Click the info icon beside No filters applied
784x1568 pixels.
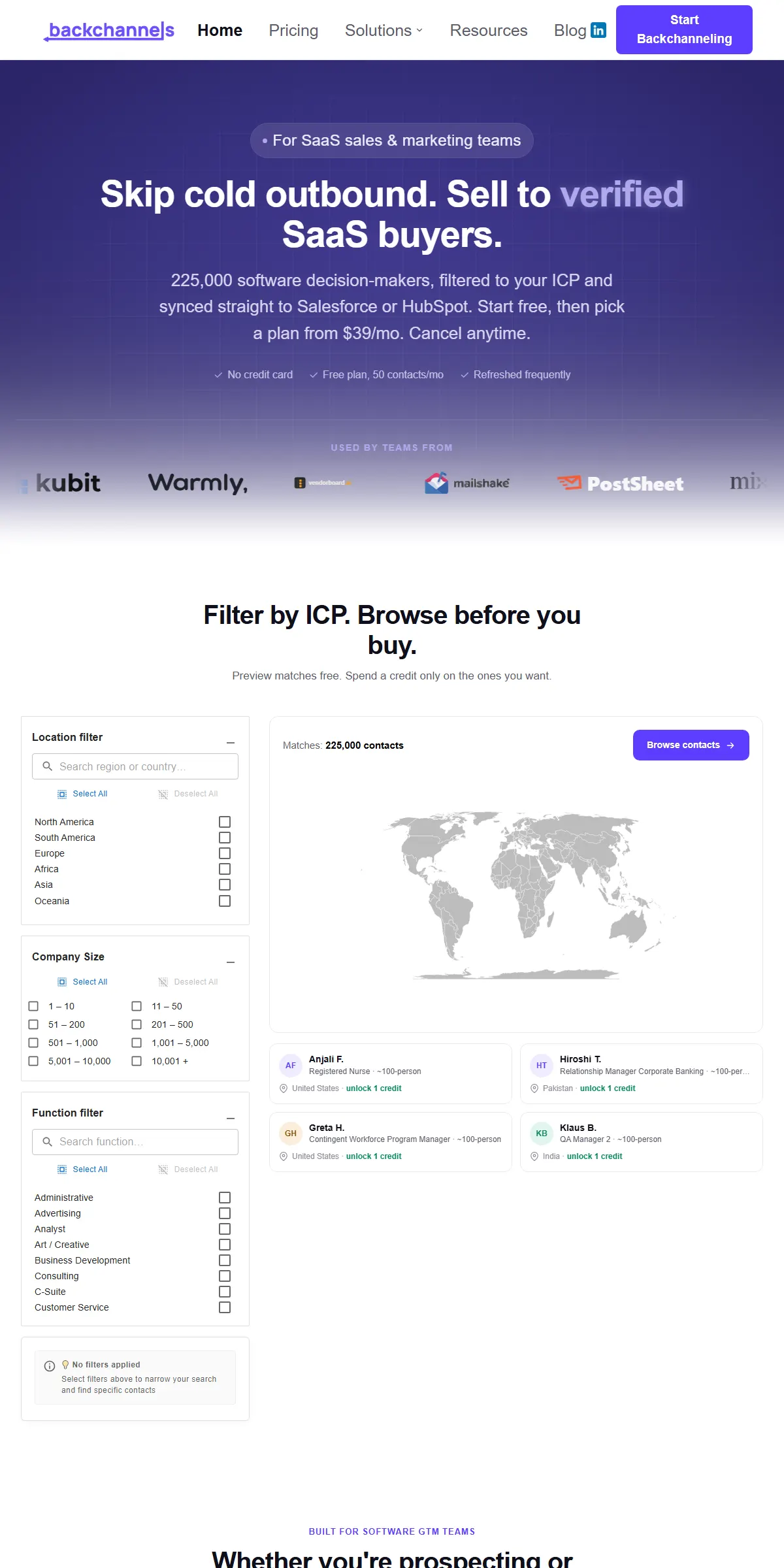pos(50,1366)
